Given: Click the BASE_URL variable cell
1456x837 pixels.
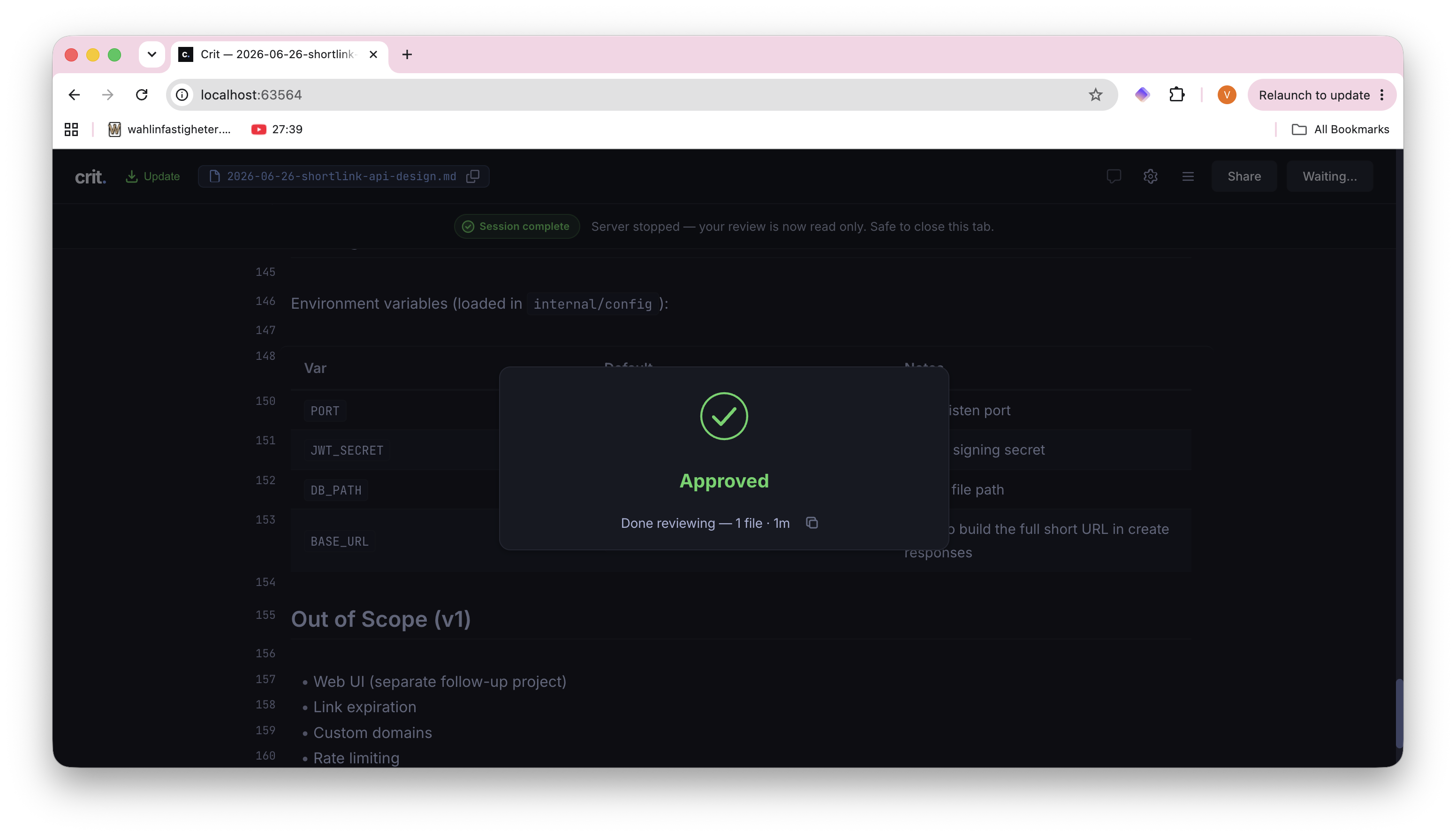Looking at the screenshot, I should click(339, 541).
